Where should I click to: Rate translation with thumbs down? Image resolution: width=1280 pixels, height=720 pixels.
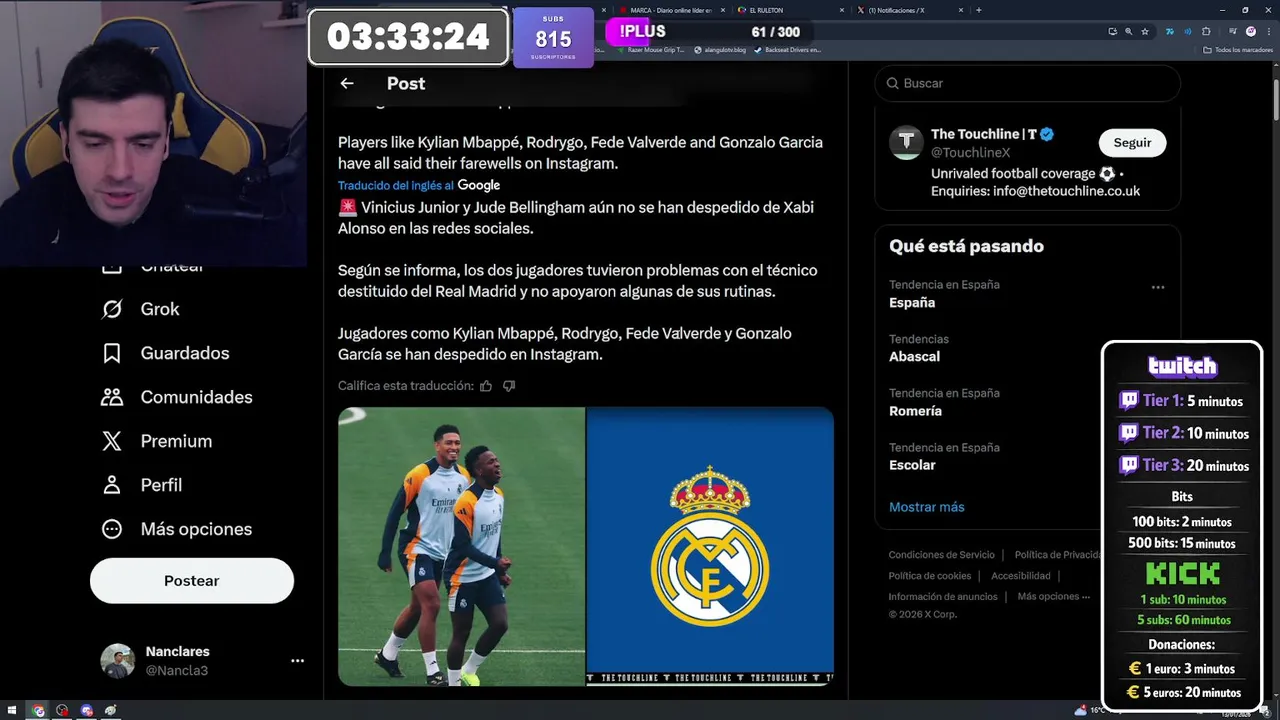509,386
